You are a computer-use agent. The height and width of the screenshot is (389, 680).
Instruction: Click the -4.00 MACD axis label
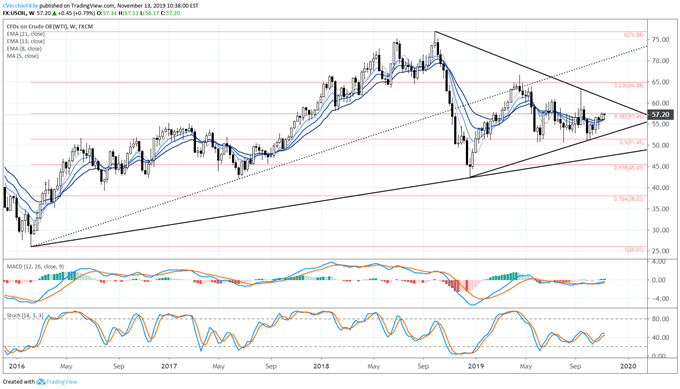660,298
